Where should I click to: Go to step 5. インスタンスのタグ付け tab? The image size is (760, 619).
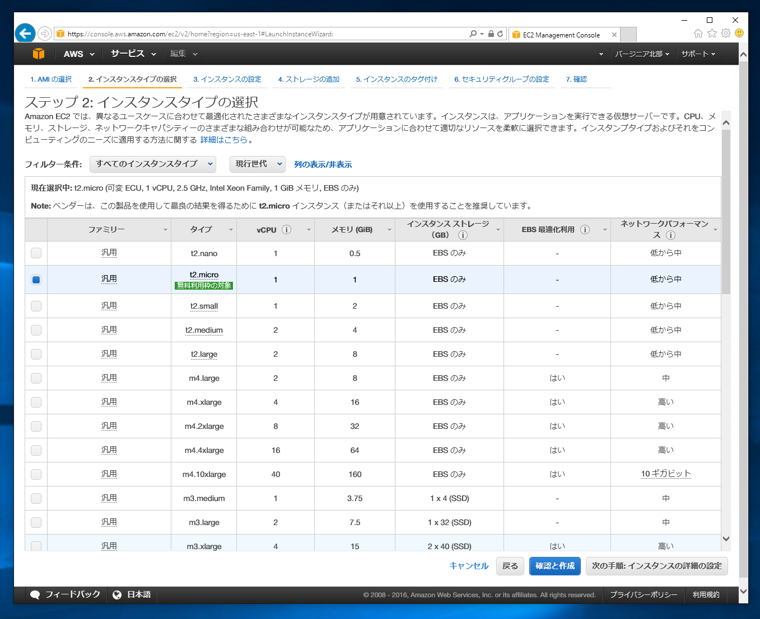coord(396,79)
